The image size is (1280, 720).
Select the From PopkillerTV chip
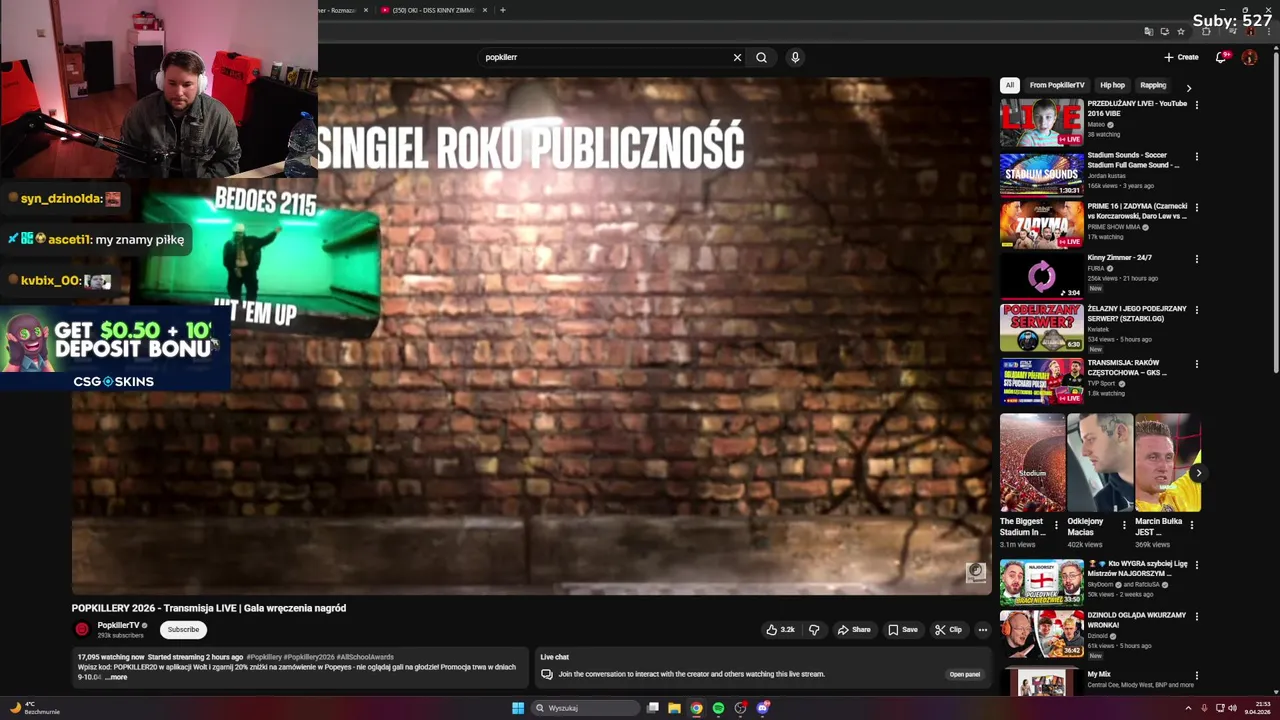(1057, 85)
